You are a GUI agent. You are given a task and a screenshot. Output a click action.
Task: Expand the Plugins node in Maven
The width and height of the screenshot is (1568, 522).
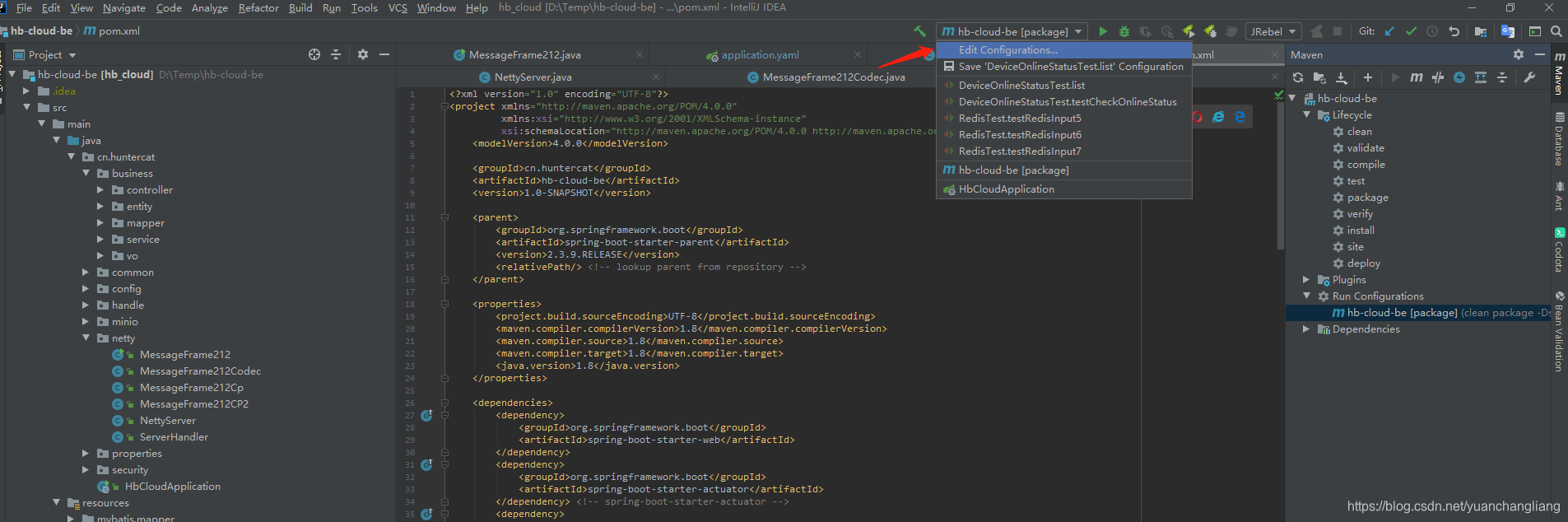(x=1306, y=279)
